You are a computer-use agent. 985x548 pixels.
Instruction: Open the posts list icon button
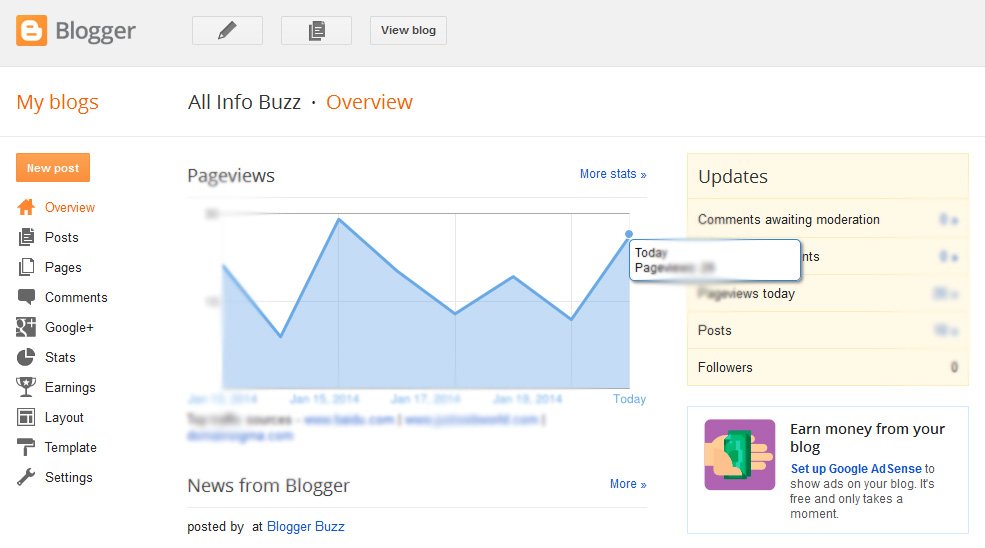[316, 30]
